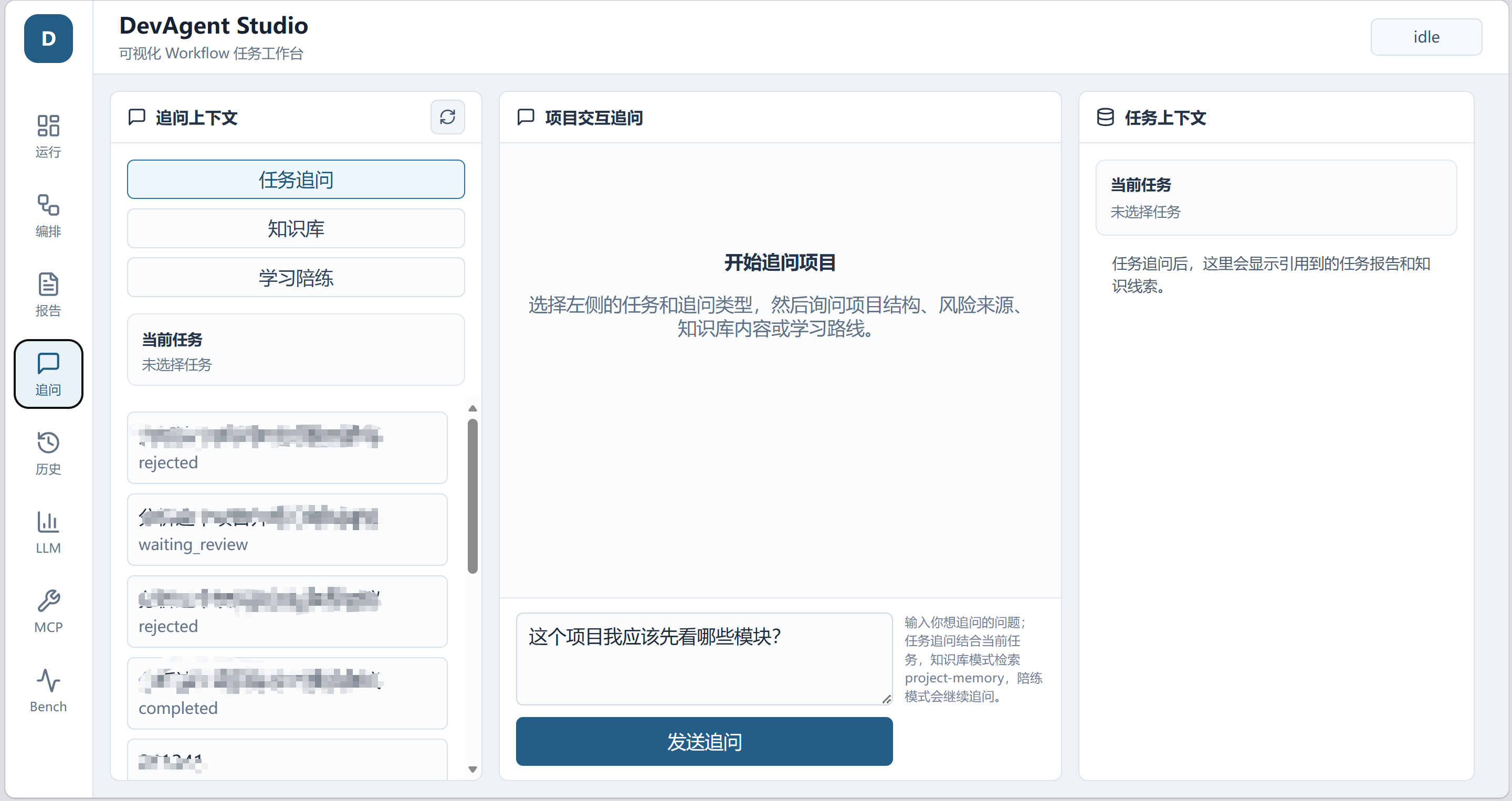This screenshot has width=1512, height=801.
Task: Click 当前任务 card in 任务上下文 panel
Action: click(1276, 198)
